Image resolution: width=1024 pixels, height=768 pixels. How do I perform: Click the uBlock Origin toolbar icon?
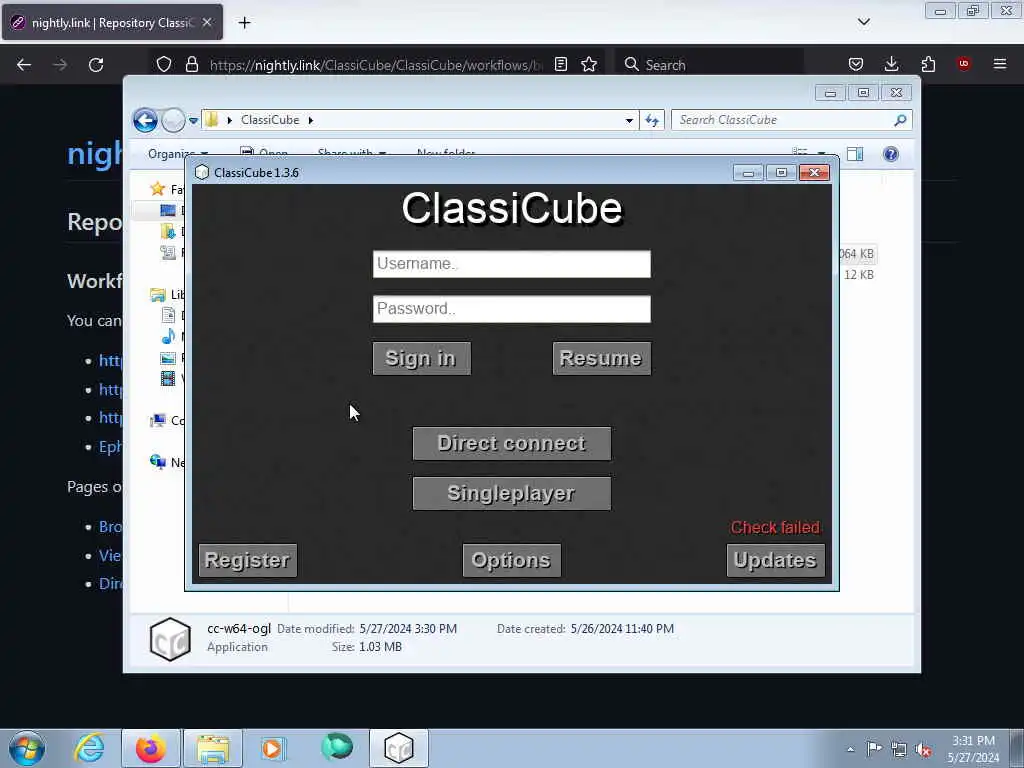pos(963,64)
